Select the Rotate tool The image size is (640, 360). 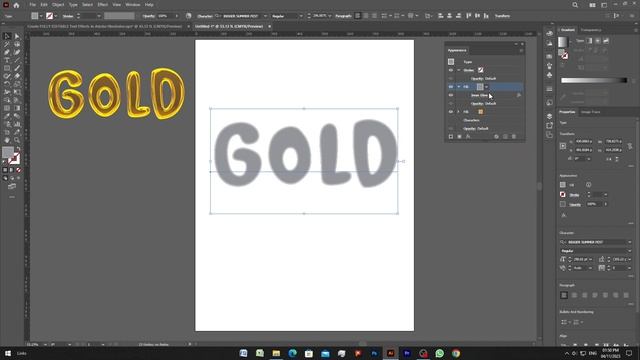click(7, 84)
